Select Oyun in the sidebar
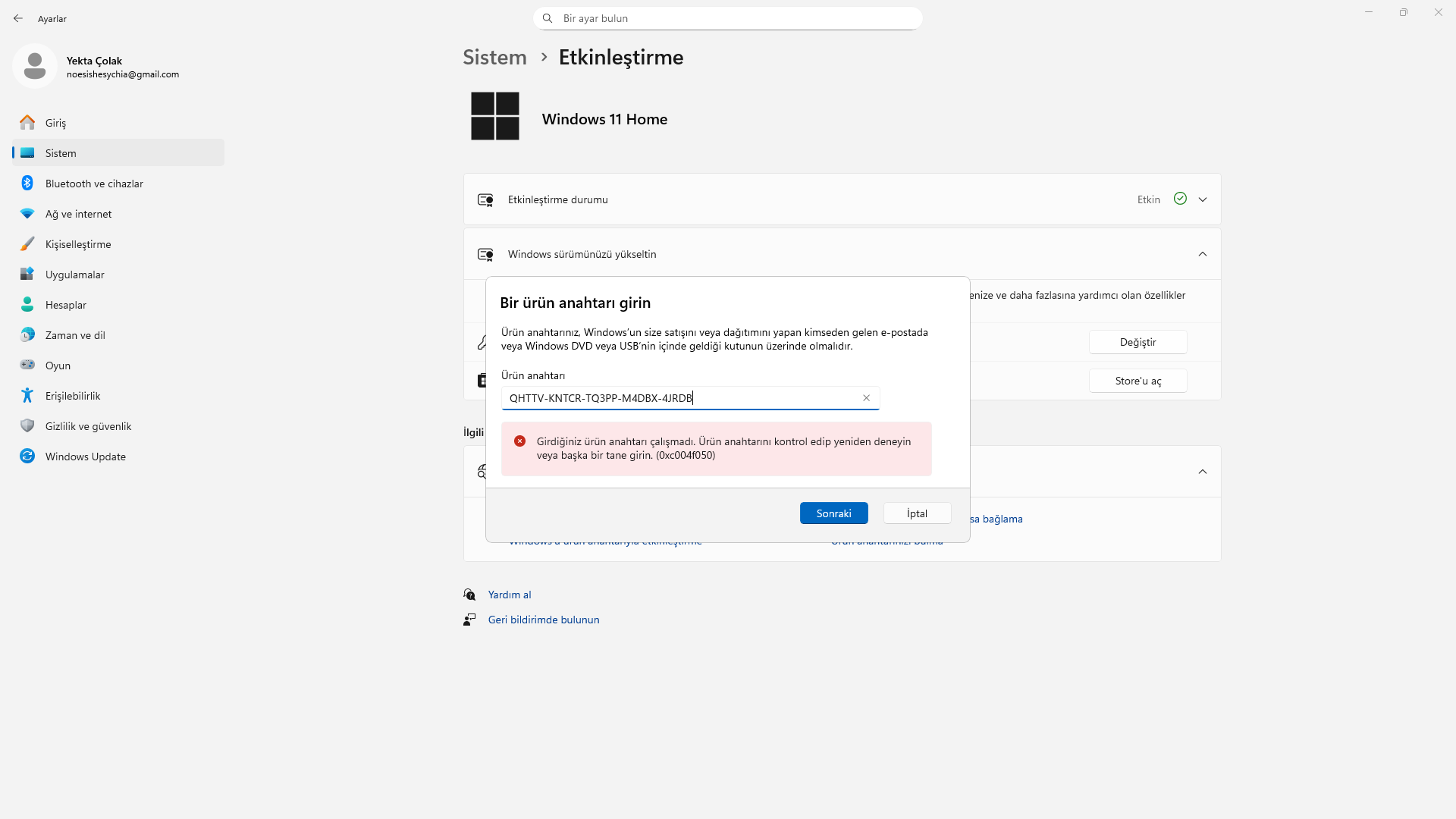 (118, 365)
